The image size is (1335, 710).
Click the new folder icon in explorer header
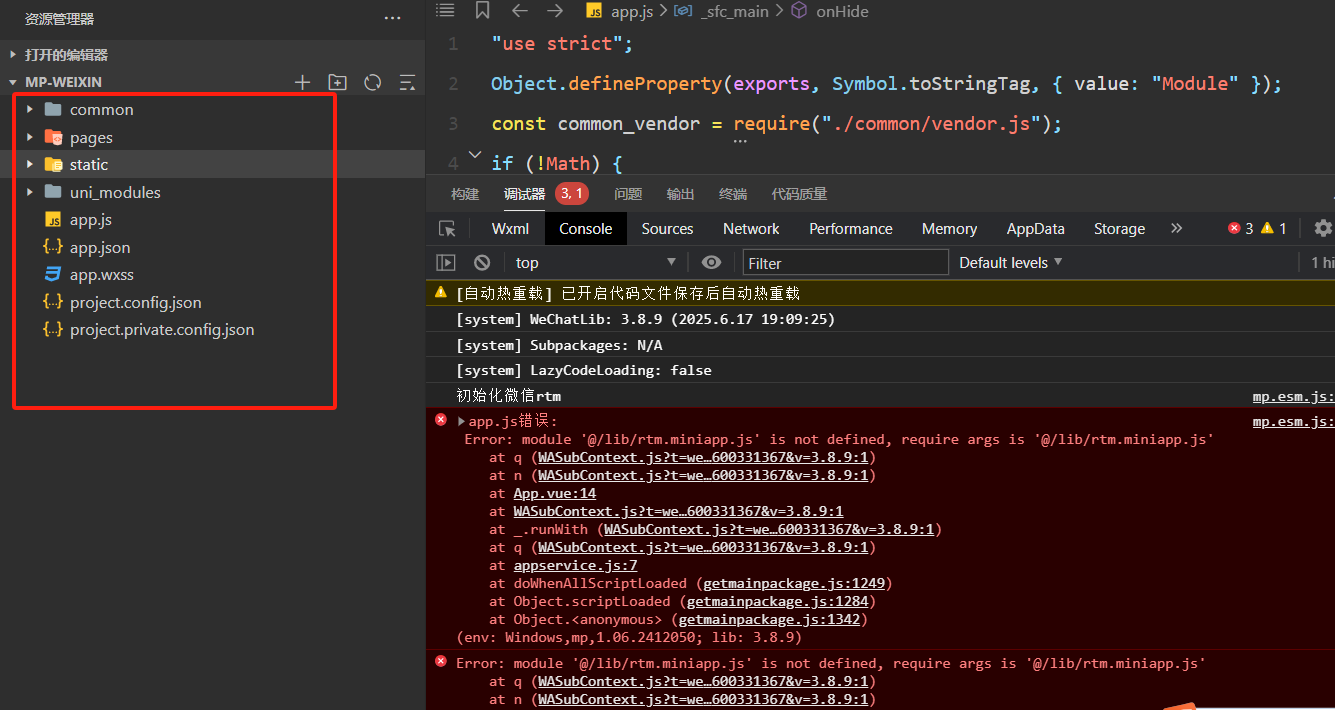[338, 82]
